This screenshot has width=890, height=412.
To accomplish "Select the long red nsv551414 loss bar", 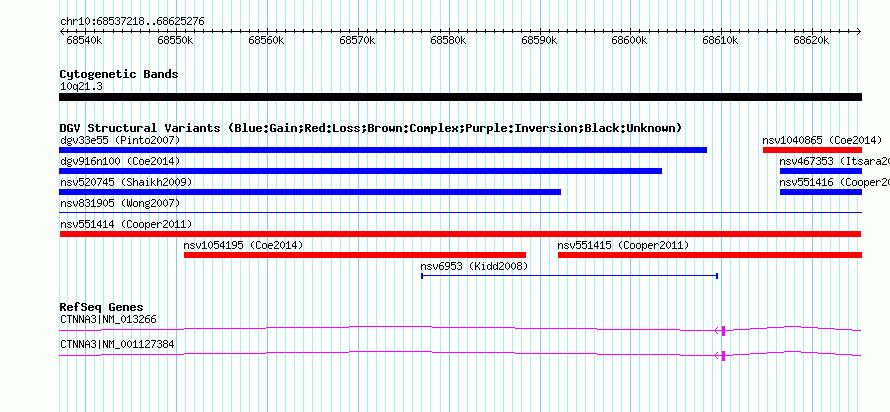I will [460, 234].
